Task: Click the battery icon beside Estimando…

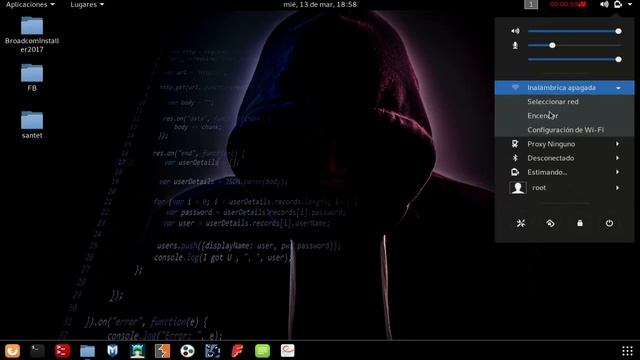Action: click(515, 172)
